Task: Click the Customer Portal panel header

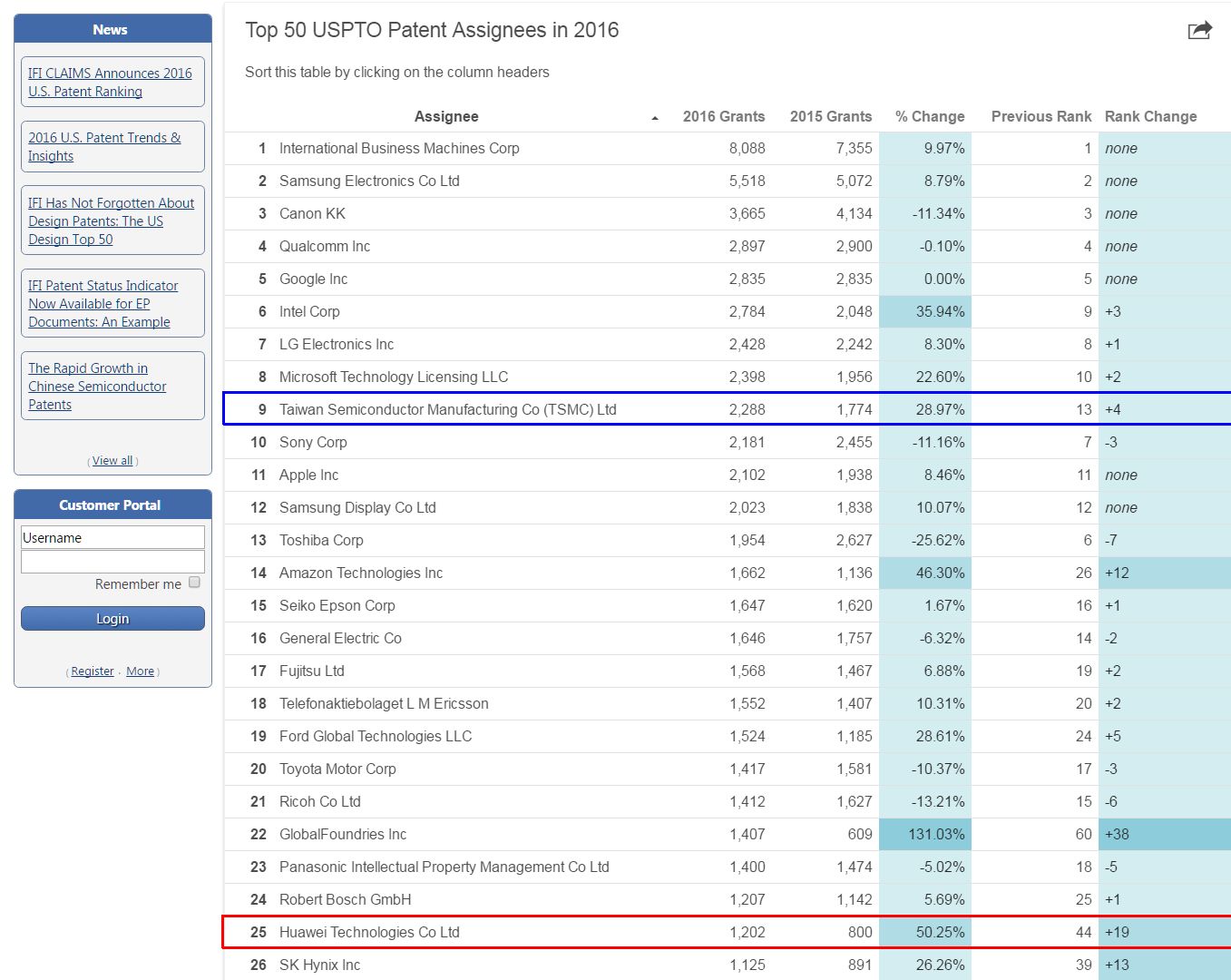Action: pyautogui.click(x=112, y=505)
